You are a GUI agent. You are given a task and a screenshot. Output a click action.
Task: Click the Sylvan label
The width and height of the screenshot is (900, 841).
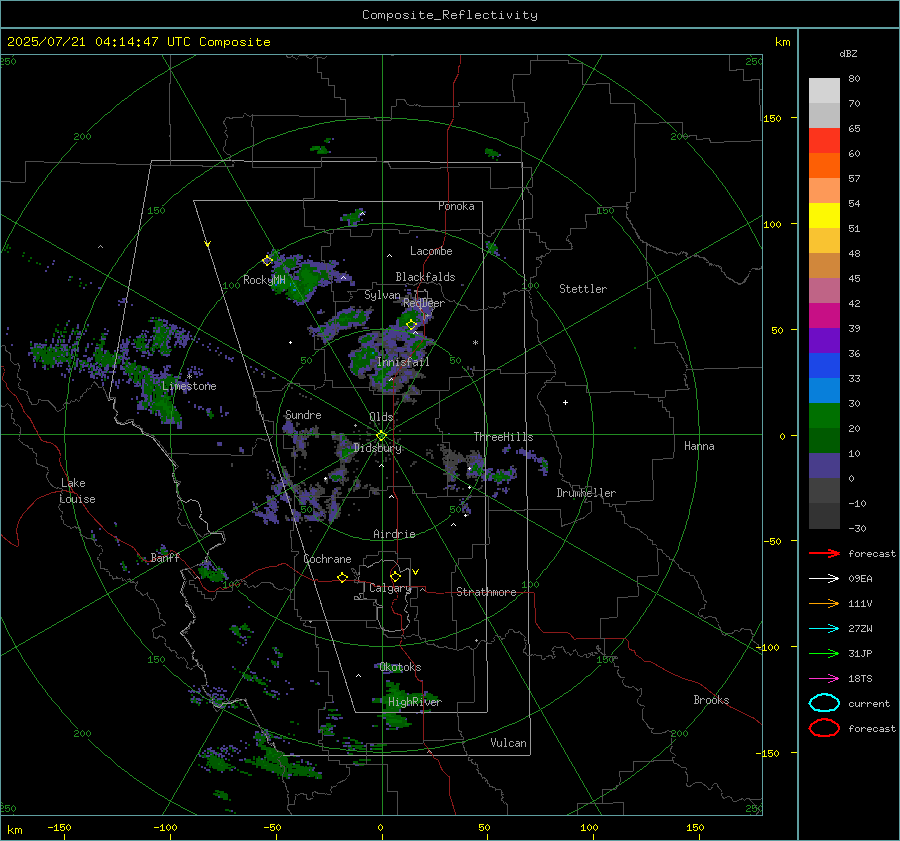(382, 295)
